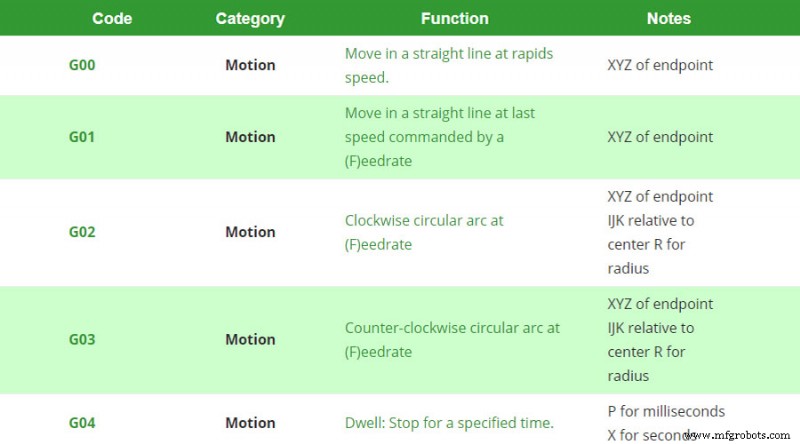Select the Notes column header
The image size is (800, 444).
tap(669, 18)
